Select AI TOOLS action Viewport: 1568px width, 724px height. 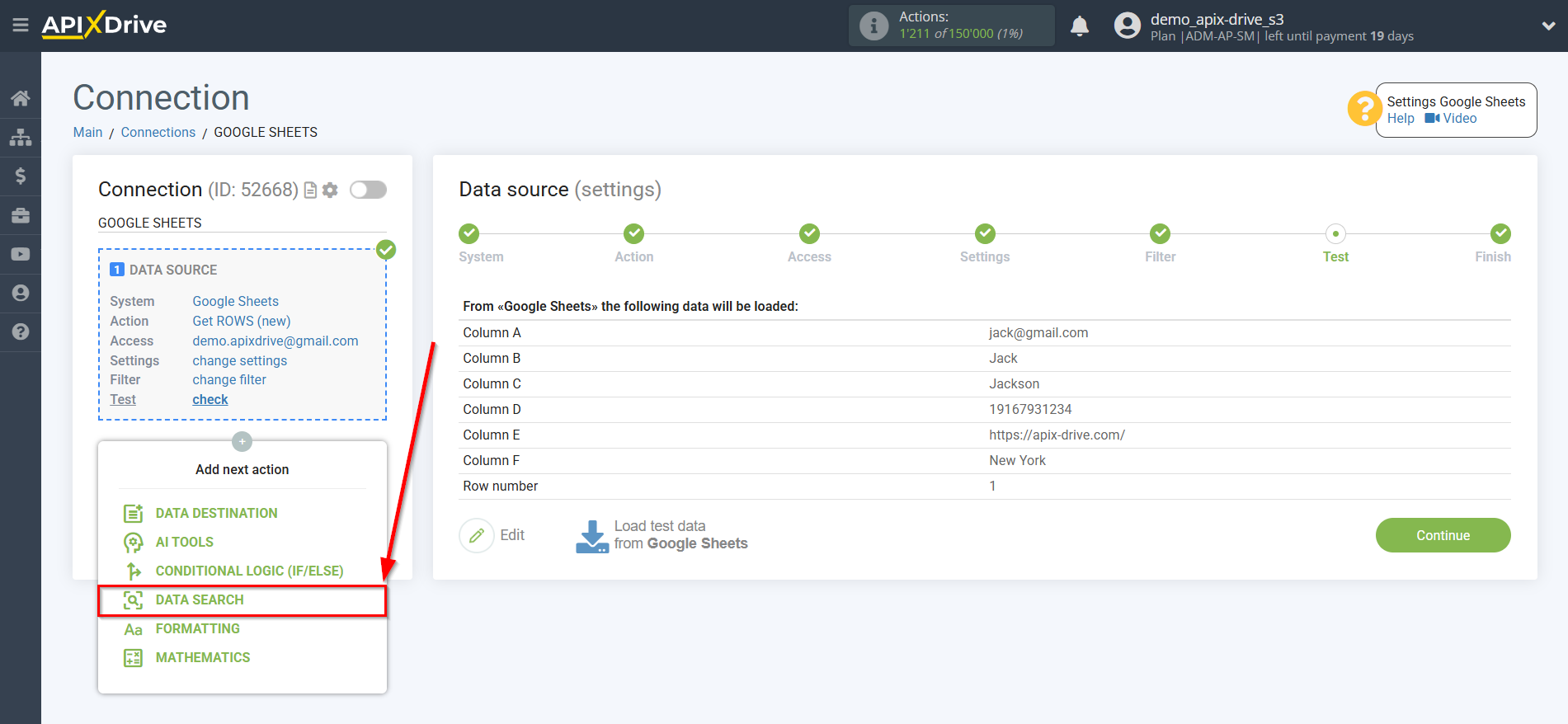tap(185, 542)
